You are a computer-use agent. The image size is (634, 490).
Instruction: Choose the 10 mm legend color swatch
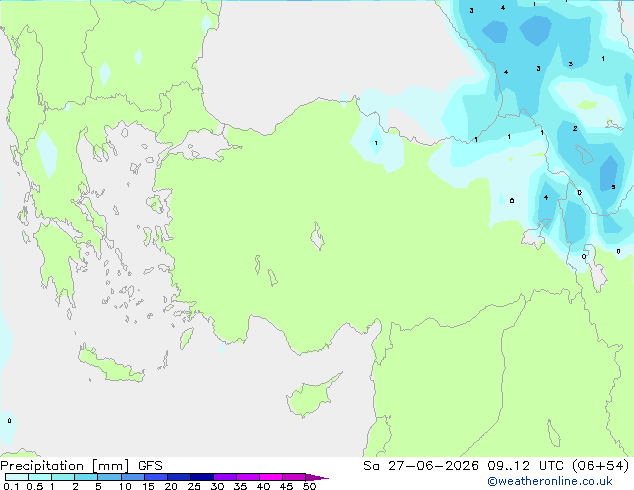coord(133,477)
